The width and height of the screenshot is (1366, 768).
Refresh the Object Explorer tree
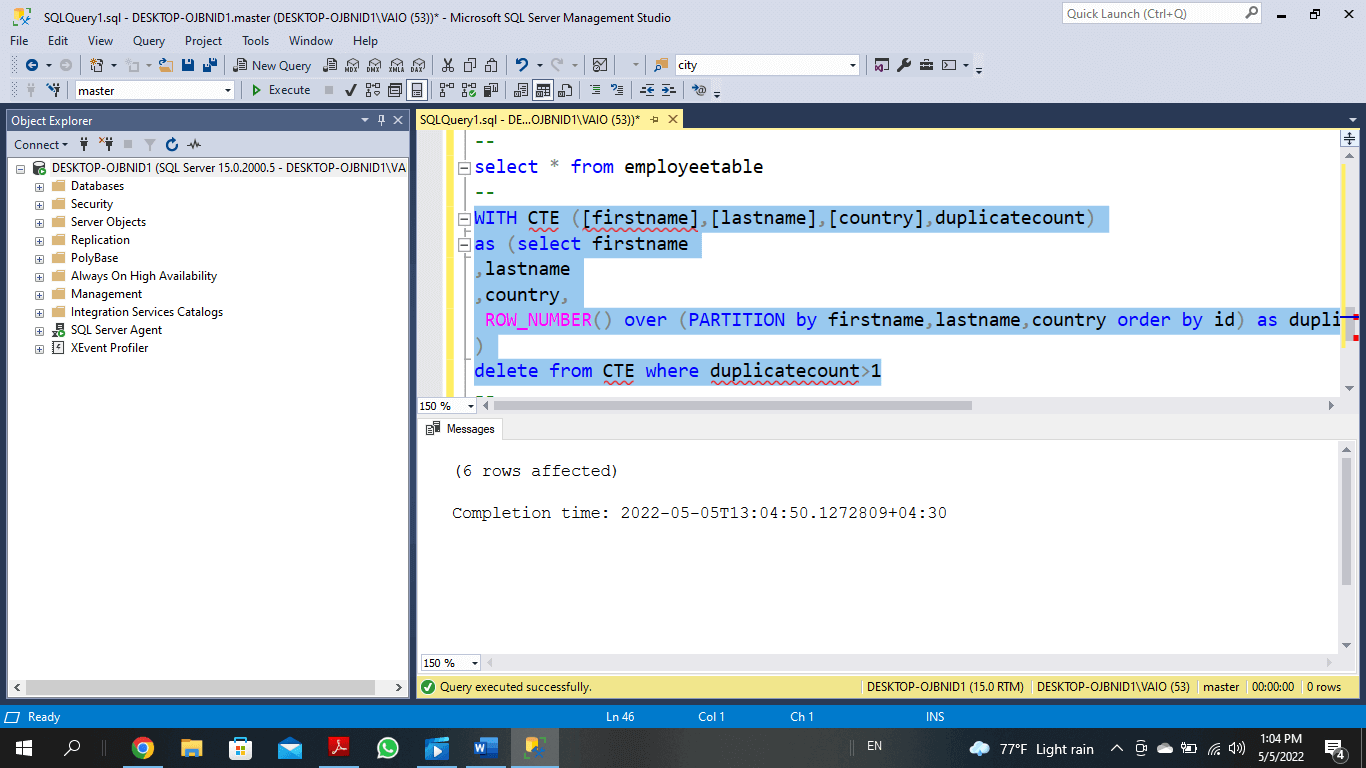click(172, 145)
